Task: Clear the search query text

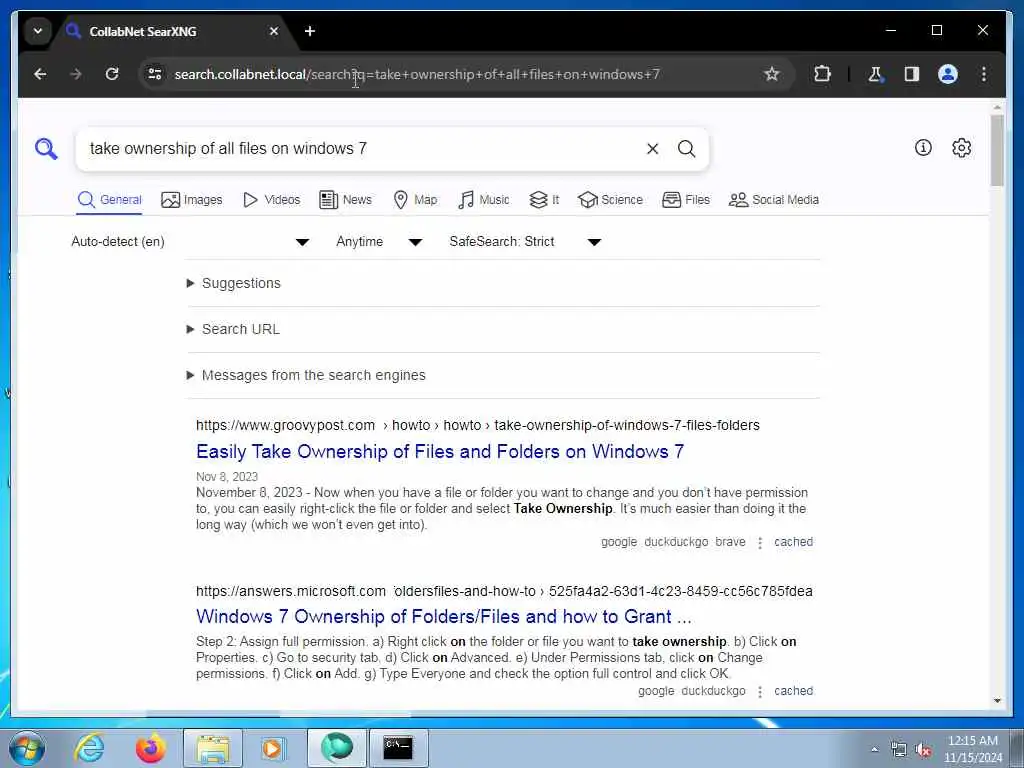Action: pos(652,149)
